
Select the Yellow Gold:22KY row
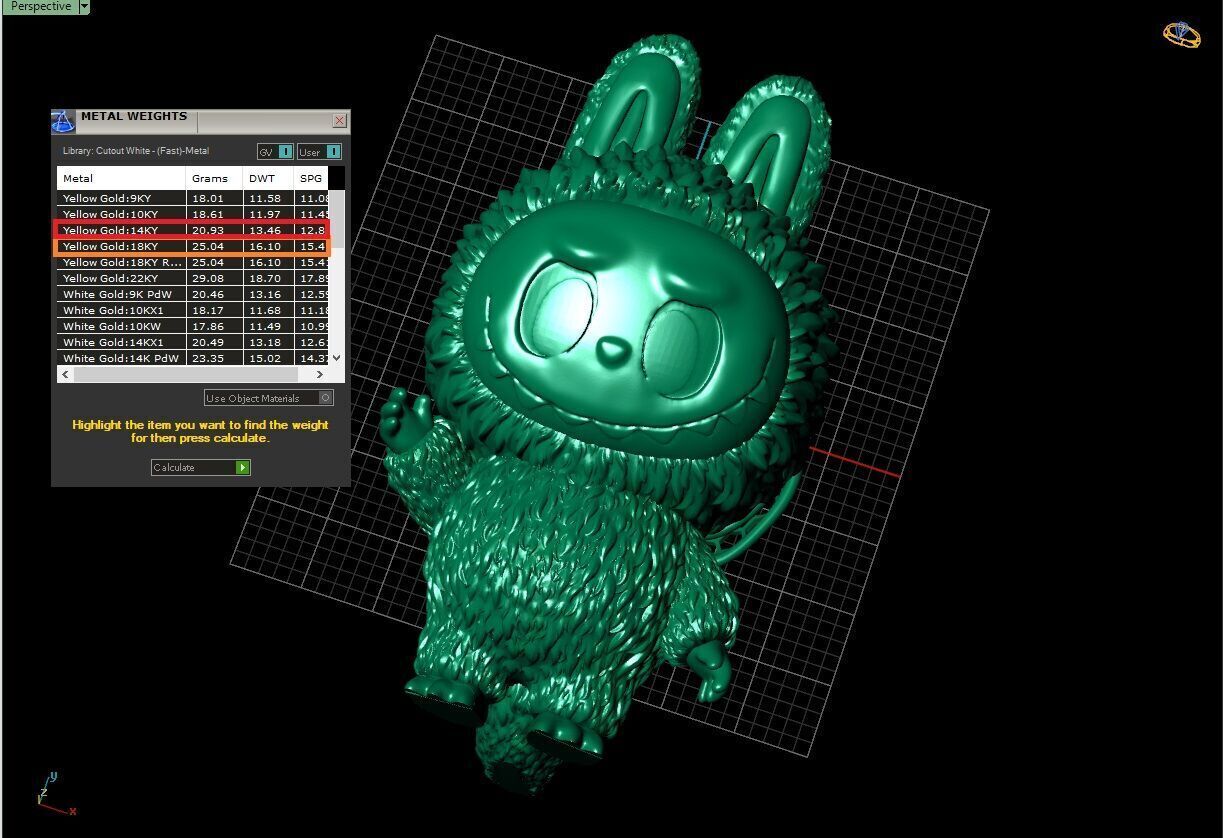pos(192,278)
